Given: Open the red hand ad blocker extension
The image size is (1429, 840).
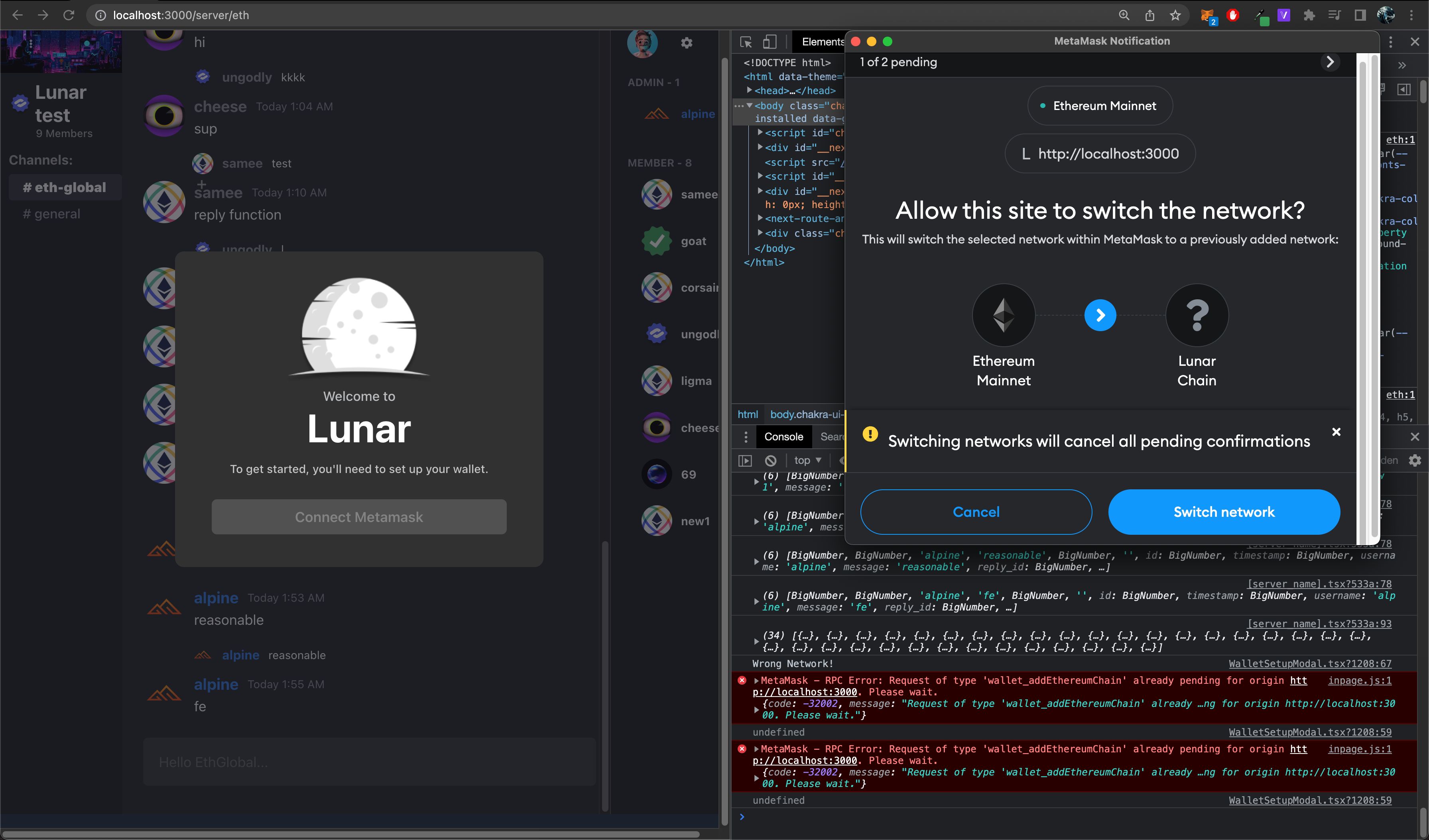Looking at the screenshot, I should (x=1233, y=15).
